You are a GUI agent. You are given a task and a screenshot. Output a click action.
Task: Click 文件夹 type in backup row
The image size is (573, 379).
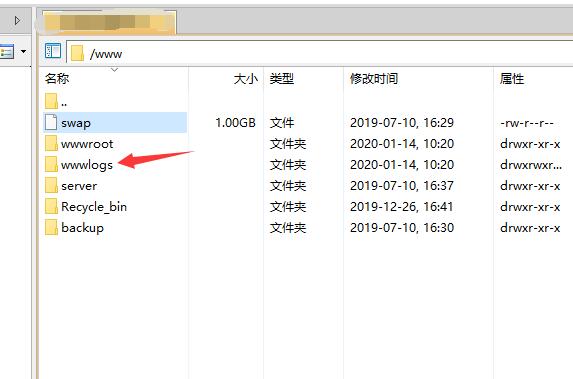pyautogui.click(x=288, y=228)
